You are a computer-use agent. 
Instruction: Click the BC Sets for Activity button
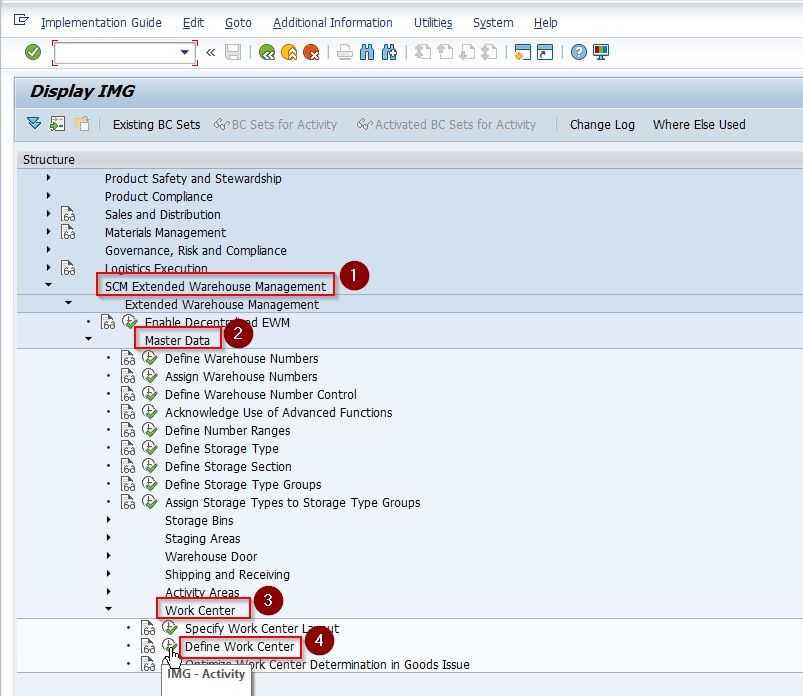point(276,124)
